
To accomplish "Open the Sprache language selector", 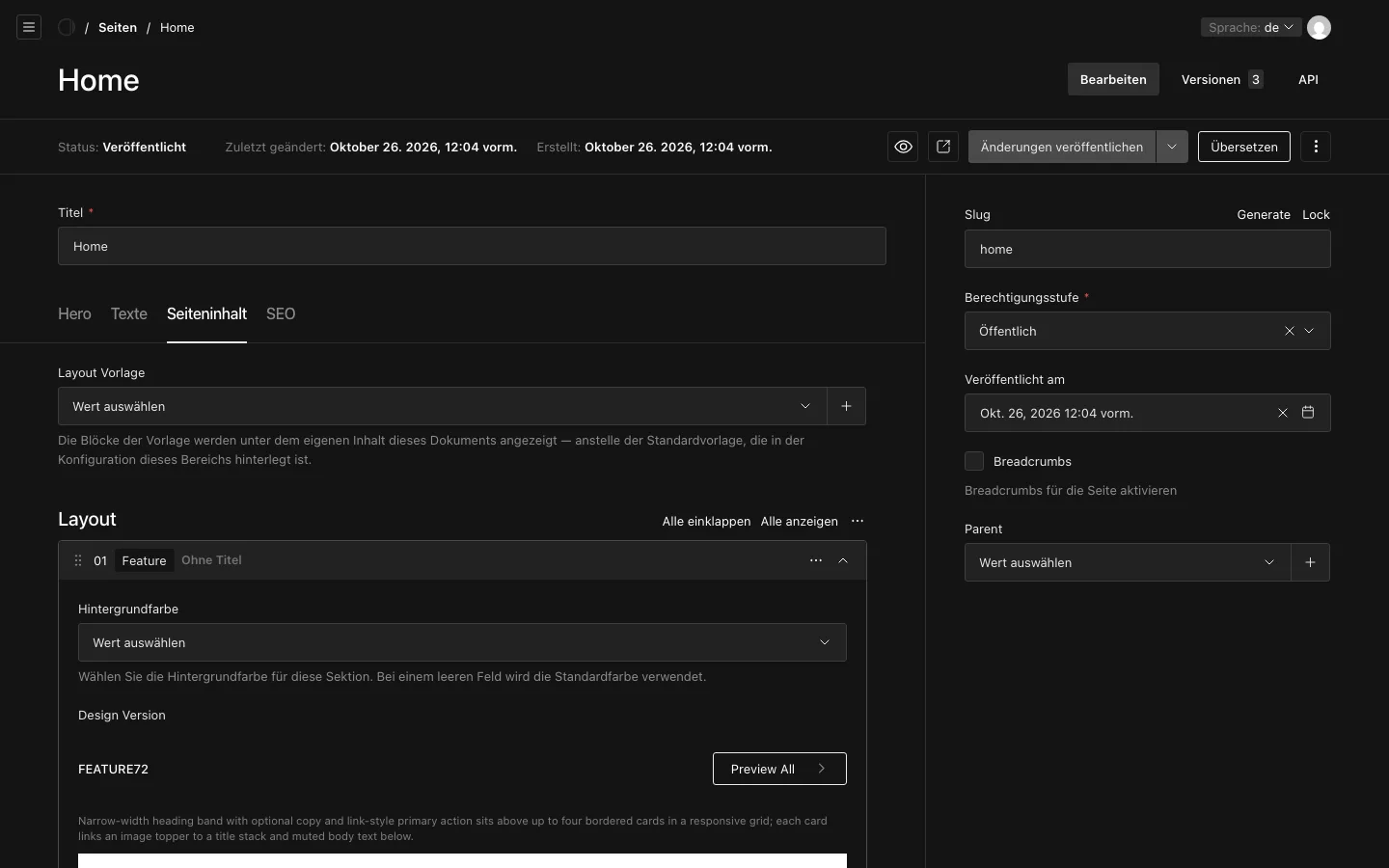I will point(1251,27).
